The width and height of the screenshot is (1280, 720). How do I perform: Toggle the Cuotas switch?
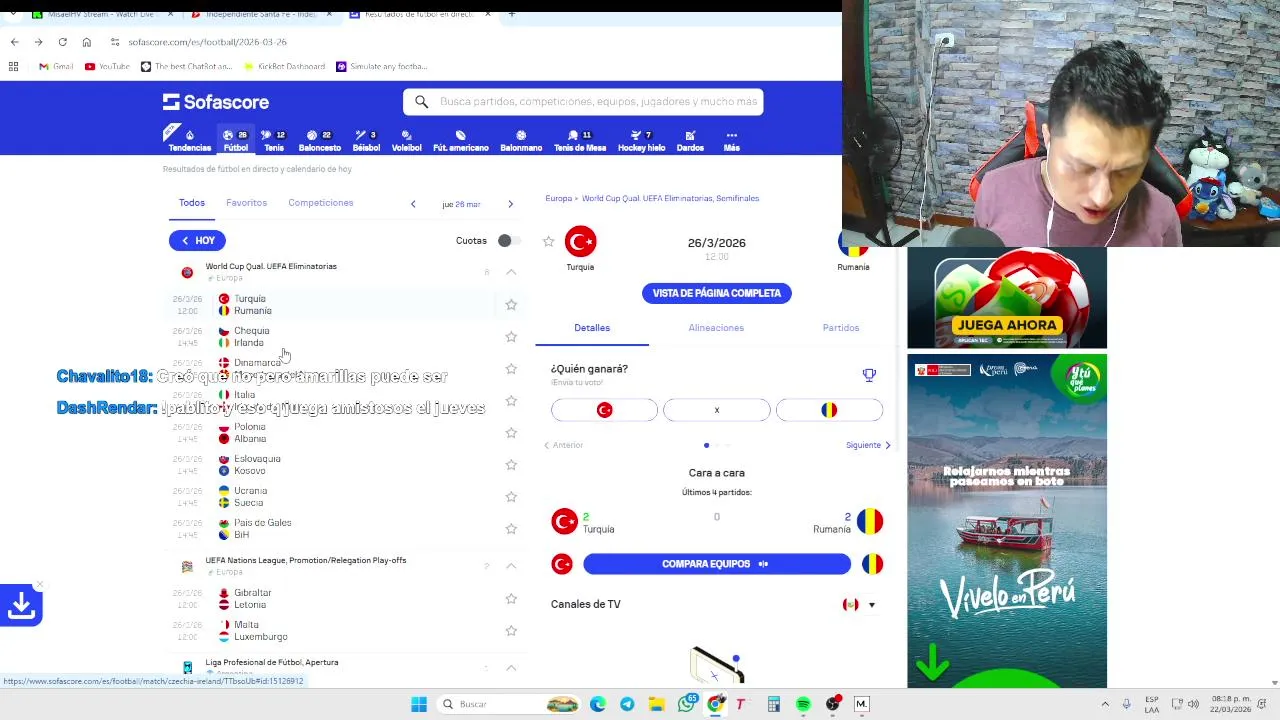click(508, 240)
